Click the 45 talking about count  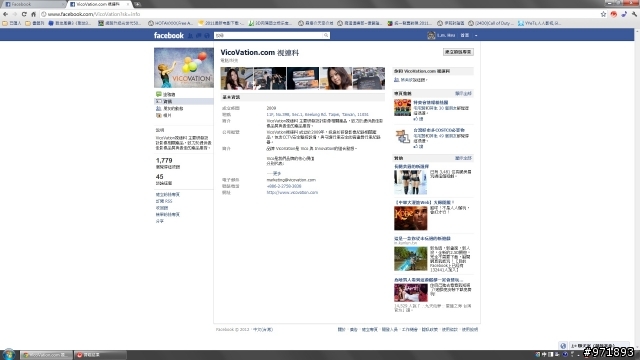(160, 177)
